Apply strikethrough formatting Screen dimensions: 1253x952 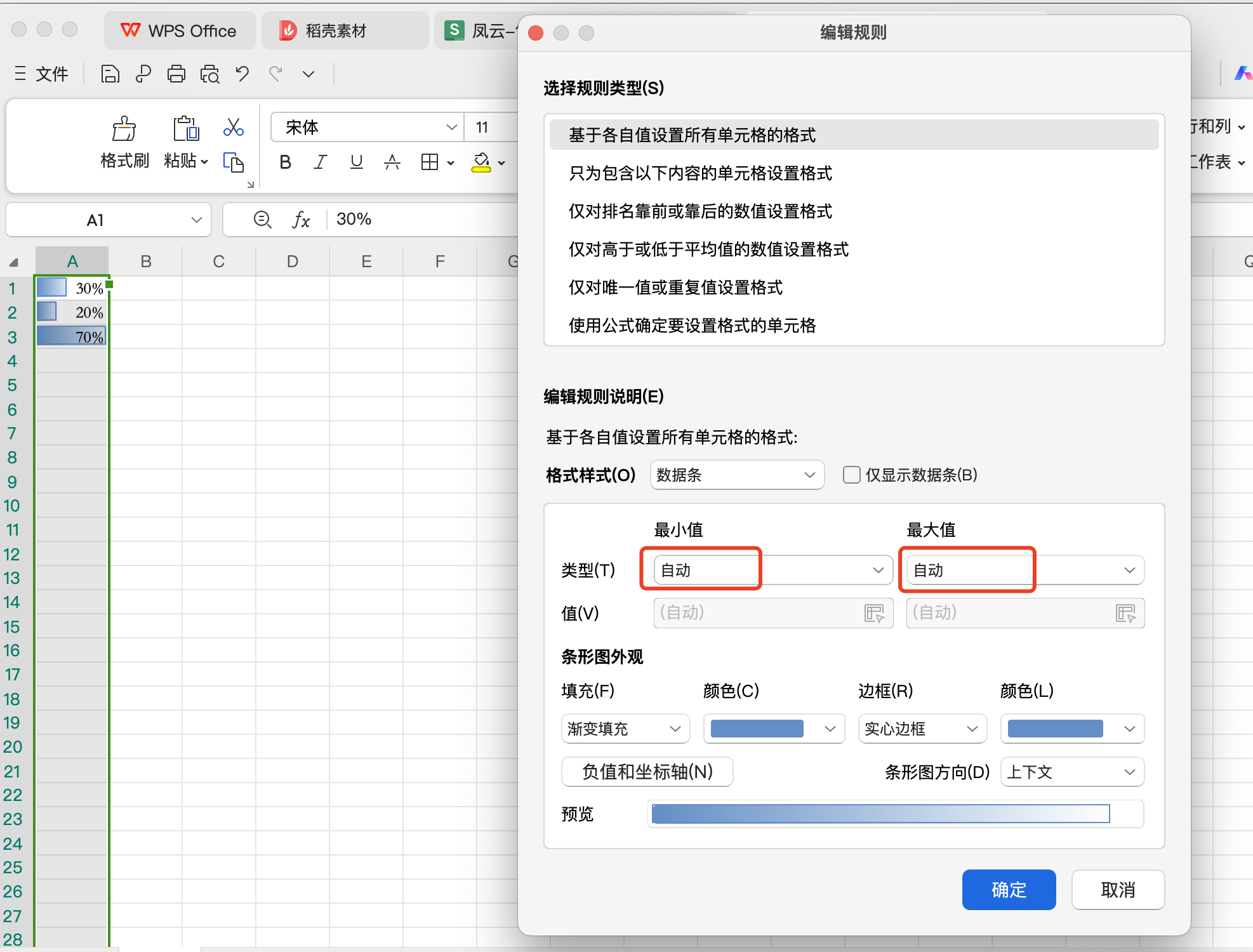tap(392, 162)
